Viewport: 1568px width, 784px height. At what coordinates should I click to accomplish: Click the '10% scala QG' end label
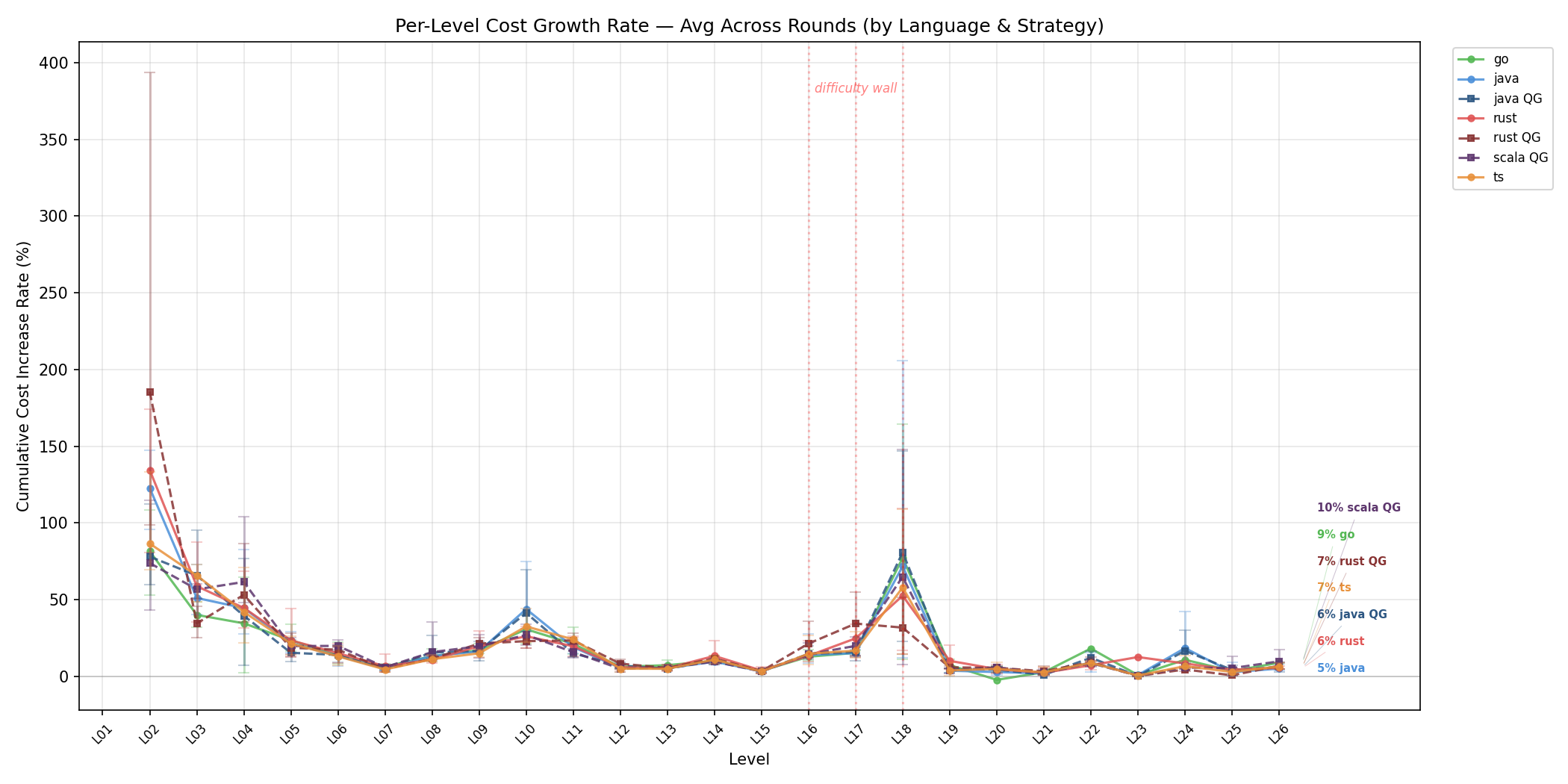[1358, 508]
